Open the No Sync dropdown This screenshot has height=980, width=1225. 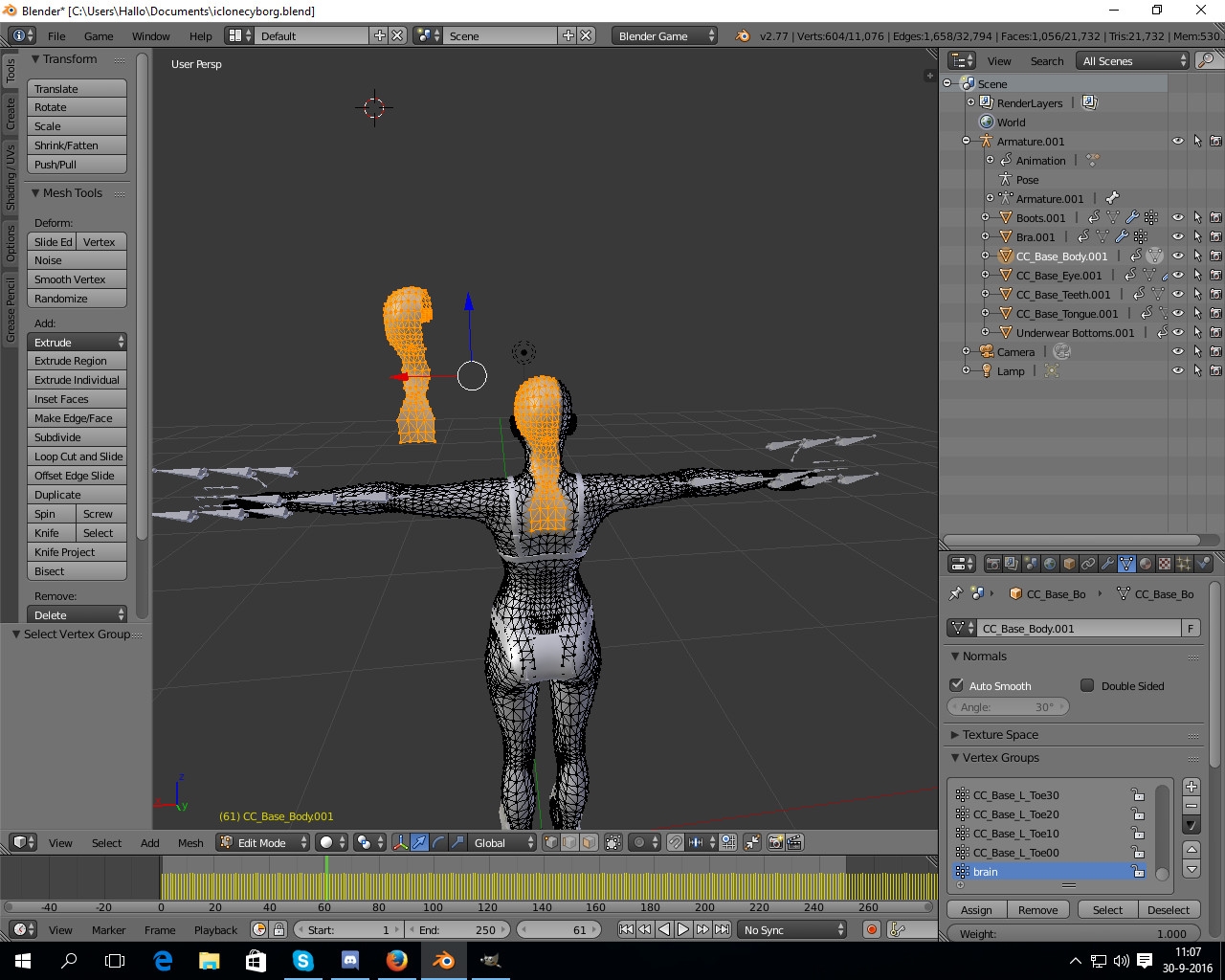coord(792,929)
